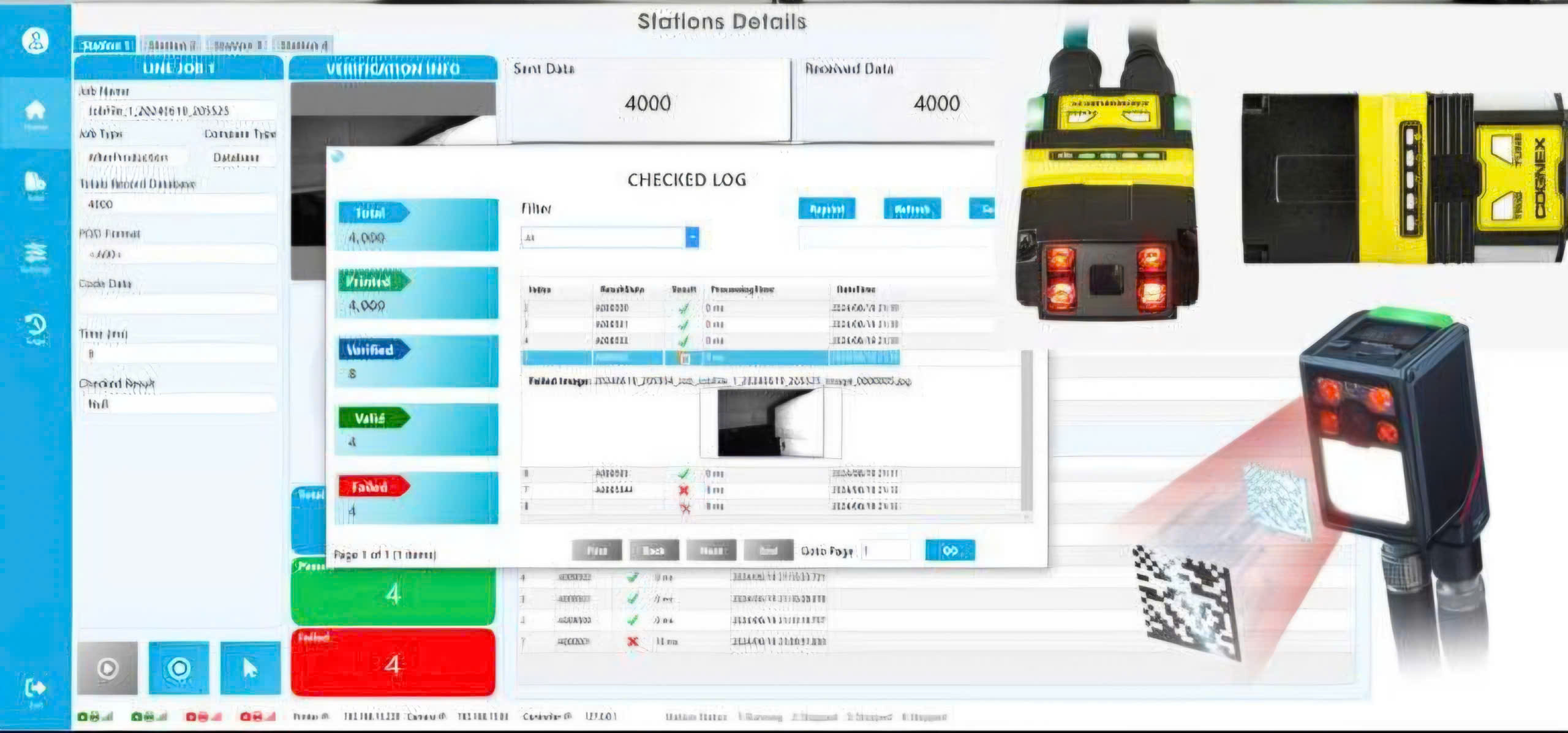1568x733 pixels.
Task: Open Settings sliders icon in sidebar
Action: (x=35, y=255)
